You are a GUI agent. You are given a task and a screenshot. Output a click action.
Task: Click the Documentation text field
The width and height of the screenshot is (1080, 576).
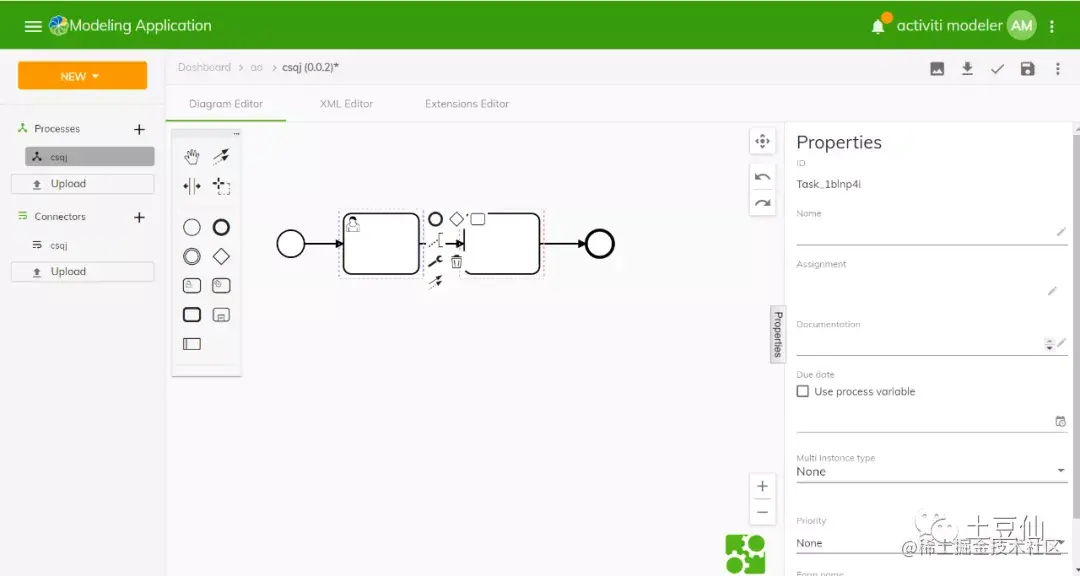pyautogui.click(x=920, y=344)
